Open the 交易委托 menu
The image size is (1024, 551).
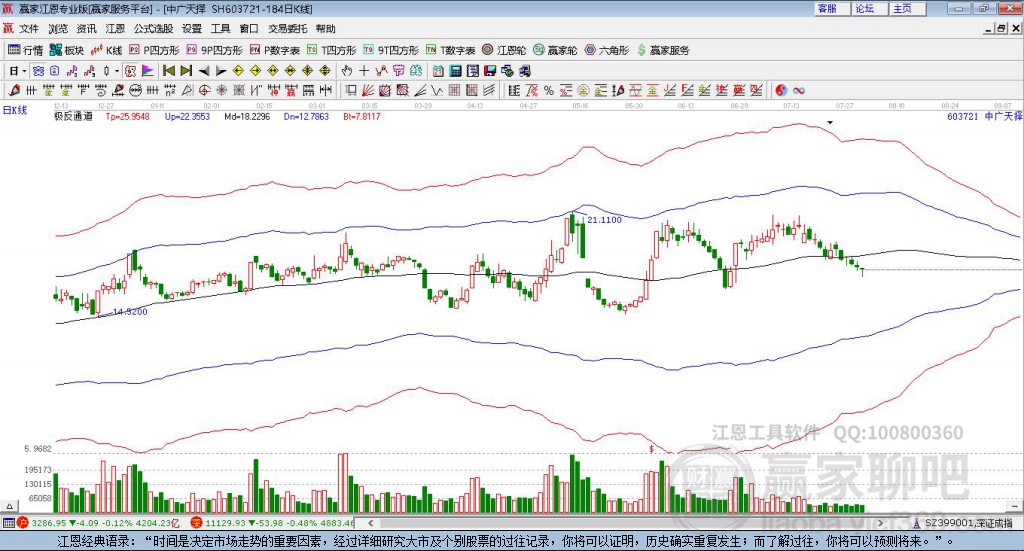(x=287, y=29)
